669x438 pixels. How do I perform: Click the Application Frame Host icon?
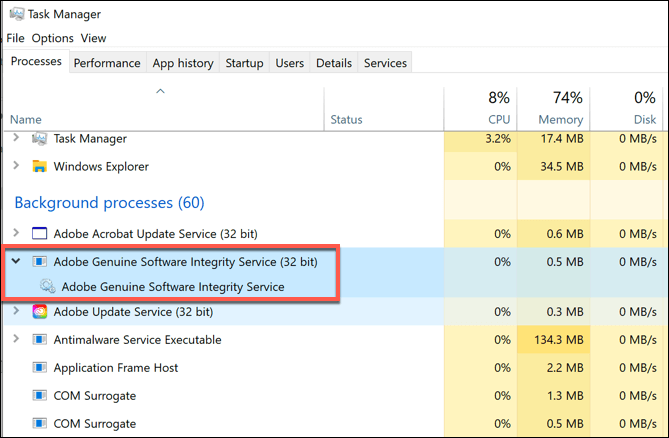[x=40, y=368]
